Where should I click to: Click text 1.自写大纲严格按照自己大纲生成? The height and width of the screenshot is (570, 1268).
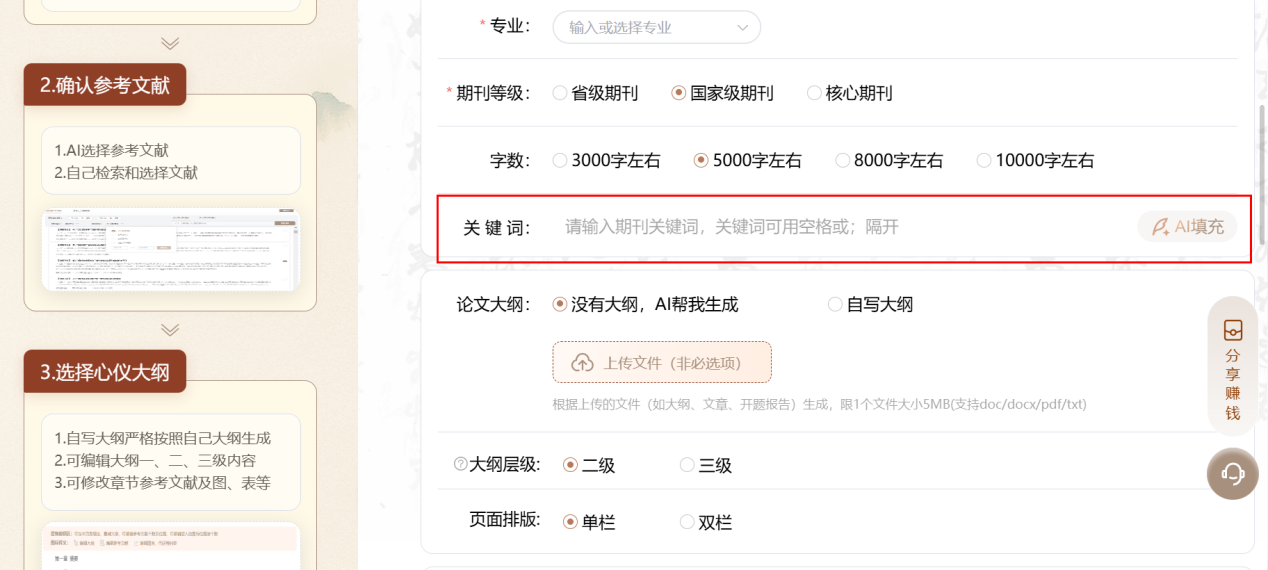click(x=162, y=438)
